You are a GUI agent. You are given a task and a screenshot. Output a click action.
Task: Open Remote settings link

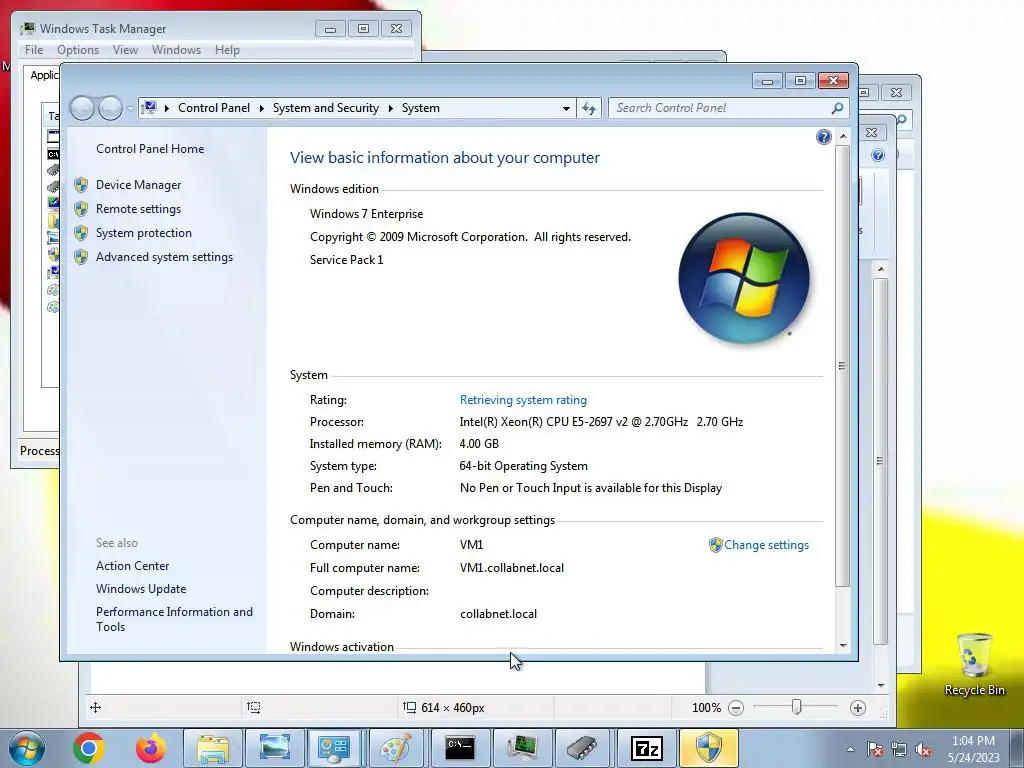[x=138, y=209]
